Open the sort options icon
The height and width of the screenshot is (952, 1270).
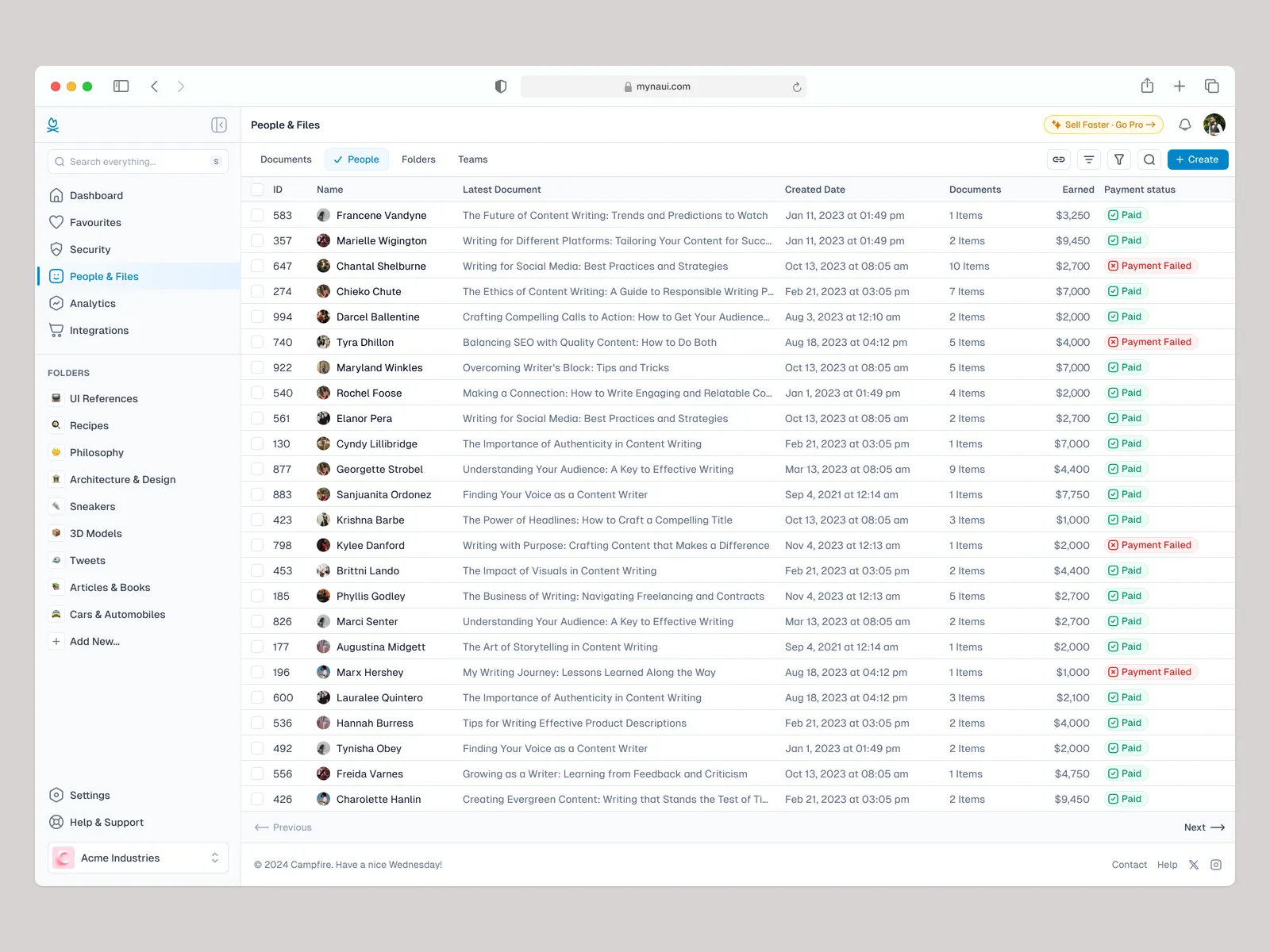(1089, 159)
